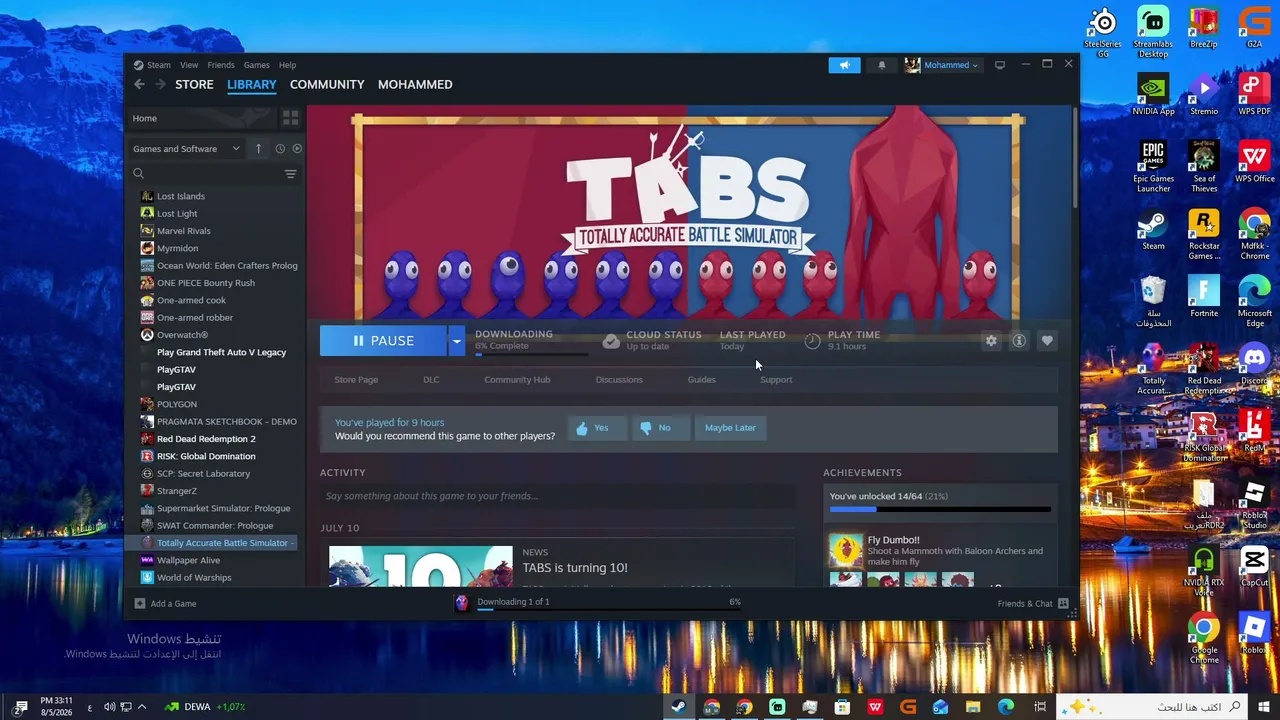Go back with Steam's back arrow
1280x720 pixels.
point(139,85)
